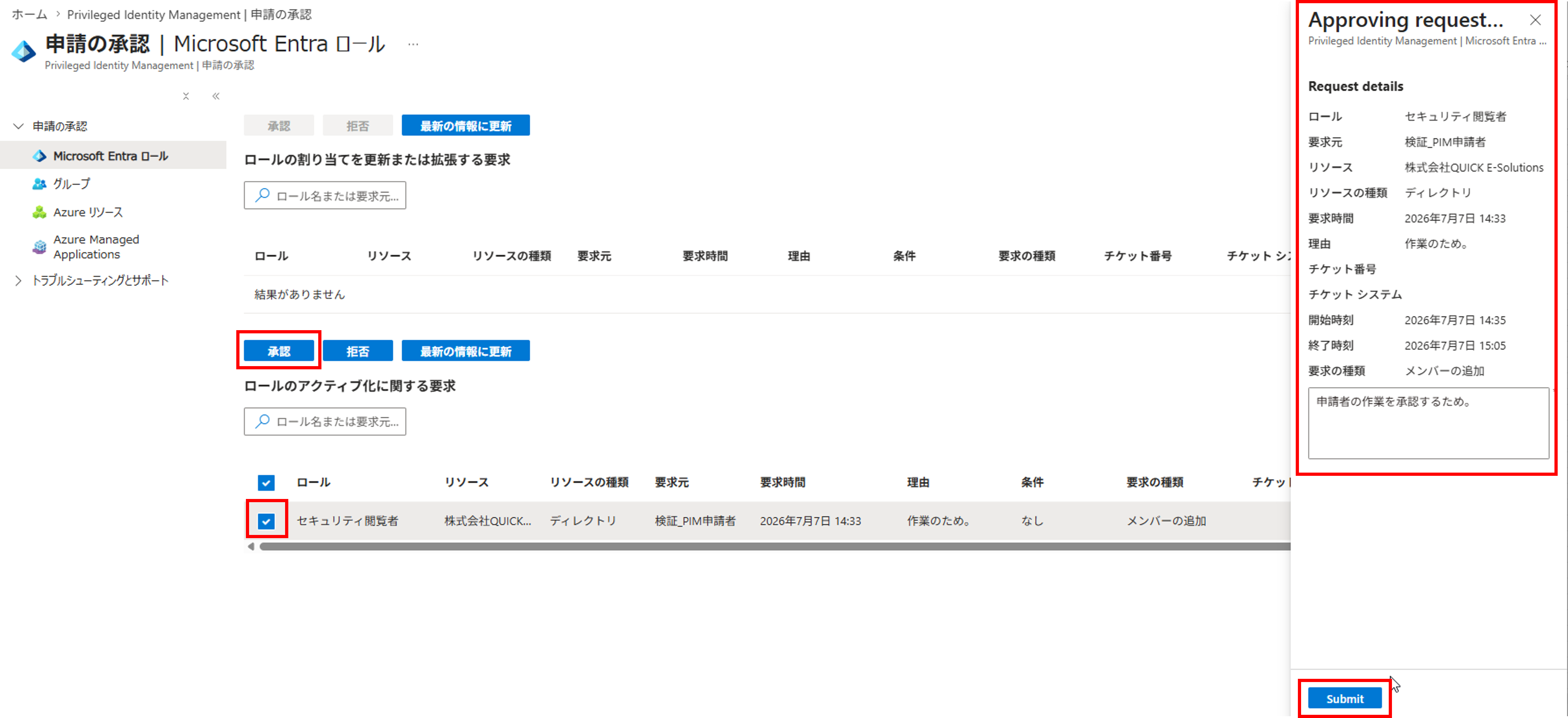
Task: Click the 株式会社QUICK E-Solutions value in Request details
Action: (x=1474, y=167)
